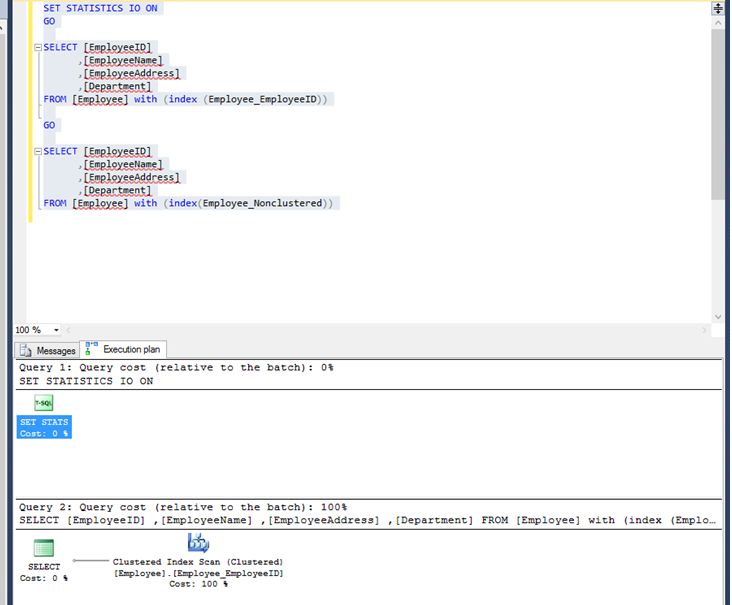Click horizontal scrollbar left arrow in editor
Viewport: 732px width, 605px height.
pyautogui.click(x=69, y=330)
